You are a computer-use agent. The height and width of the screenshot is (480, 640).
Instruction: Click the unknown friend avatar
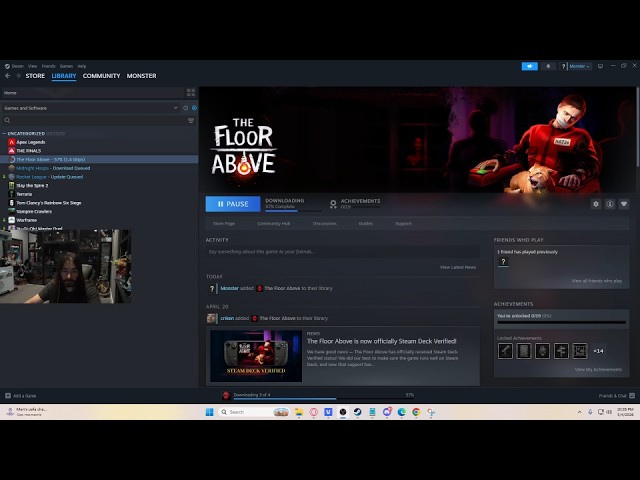click(x=503, y=262)
